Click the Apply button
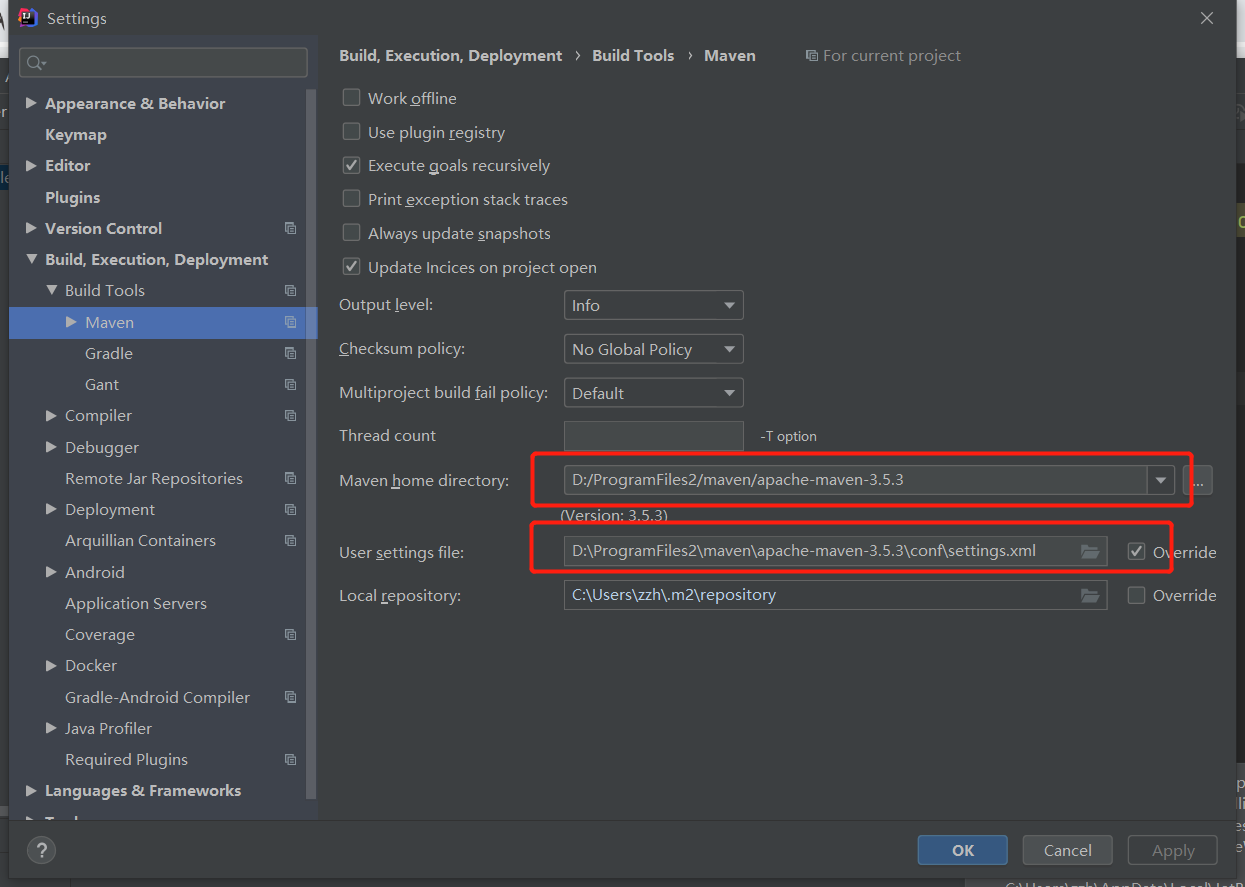This screenshot has height=887, width=1245. pyautogui.click(x=1173, y=850)
